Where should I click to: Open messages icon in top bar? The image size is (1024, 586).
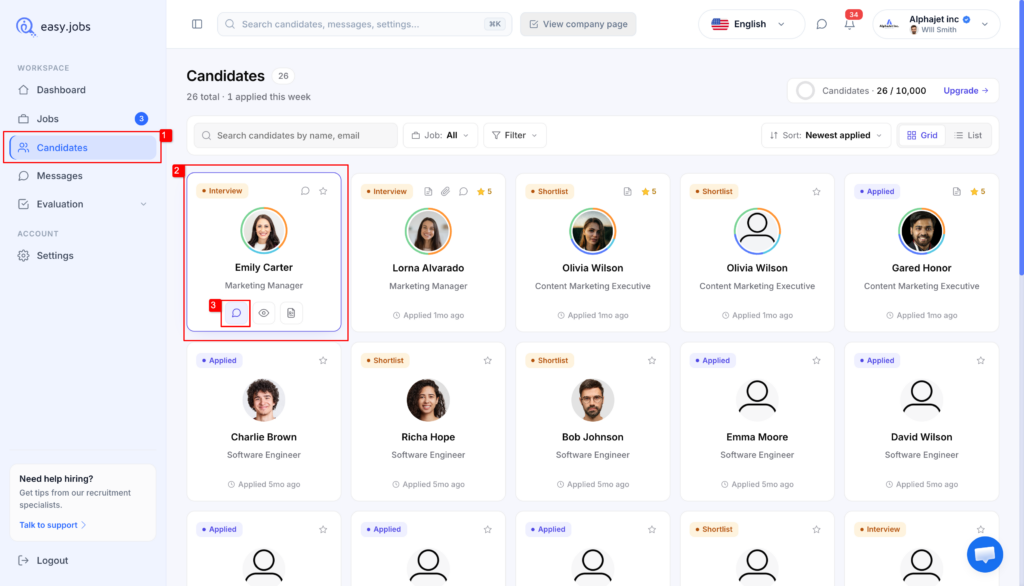coord(822,24)
